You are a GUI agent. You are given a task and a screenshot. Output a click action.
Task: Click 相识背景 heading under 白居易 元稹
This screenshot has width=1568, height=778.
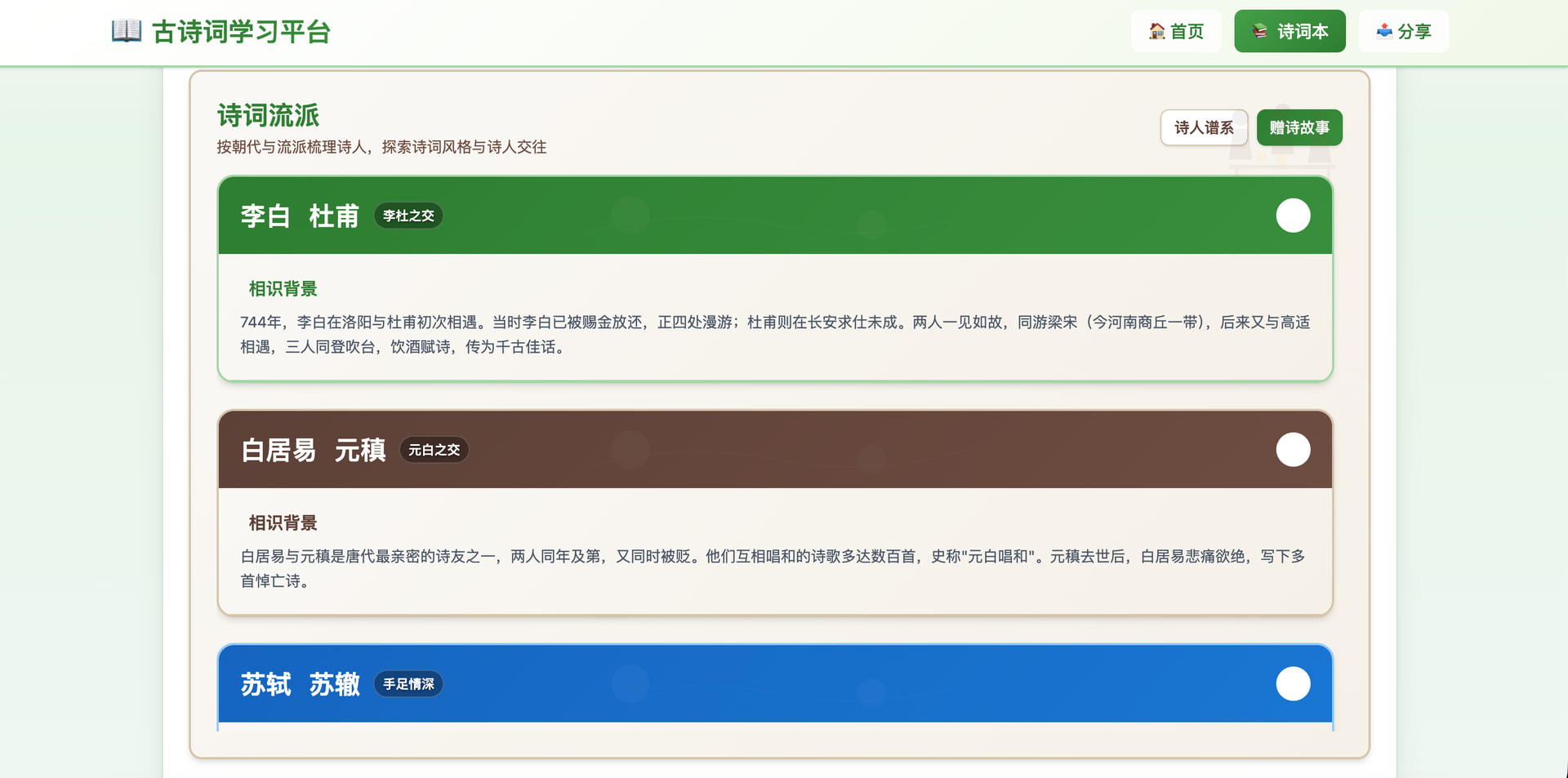click(283, 523)
